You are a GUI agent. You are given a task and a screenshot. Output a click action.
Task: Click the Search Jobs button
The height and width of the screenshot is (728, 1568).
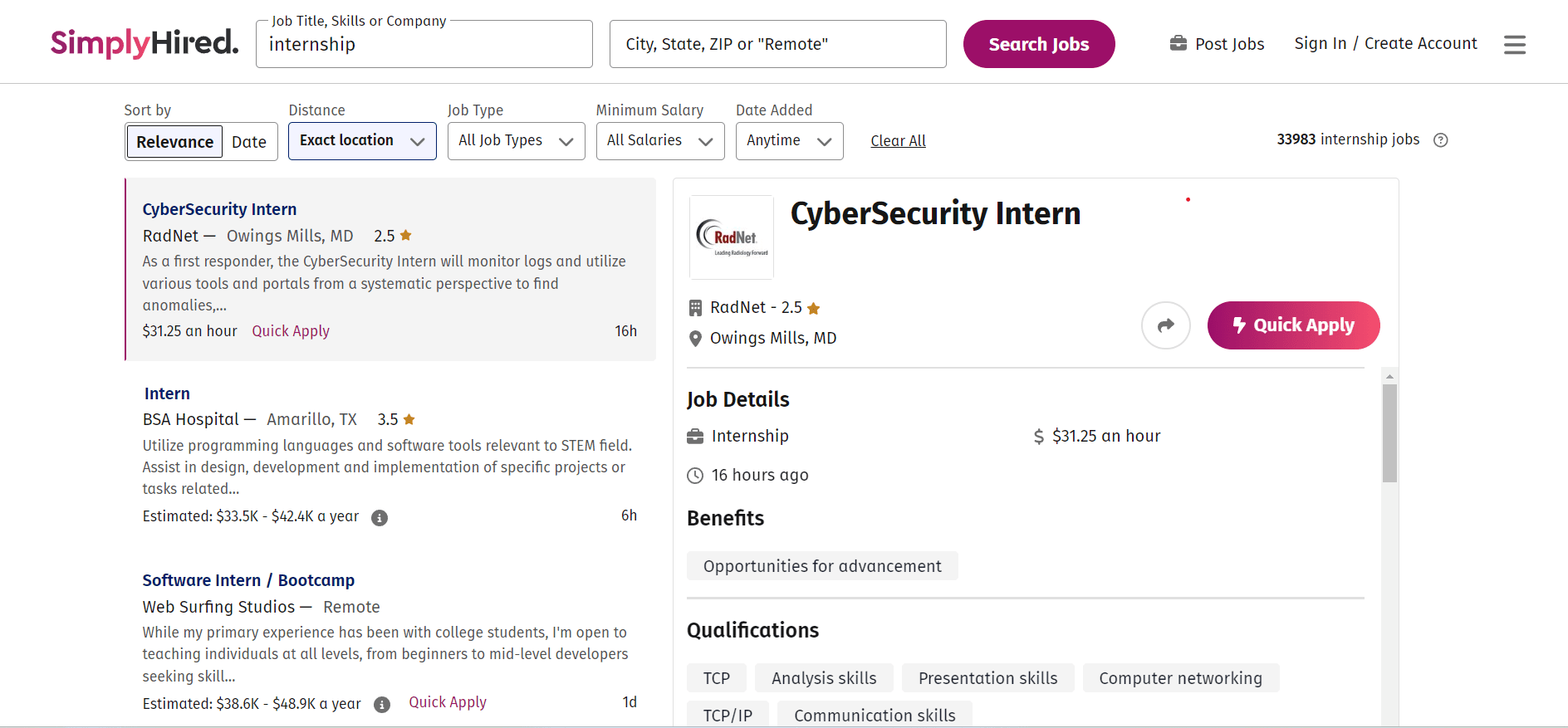[x=1038, y=44]
